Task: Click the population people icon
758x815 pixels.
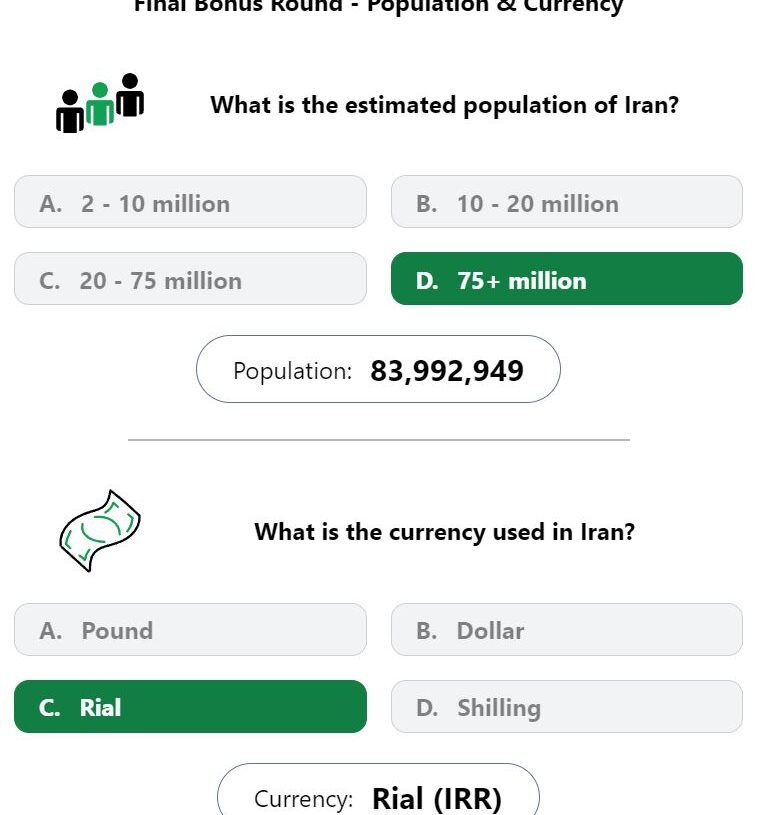Action: pyautogui.click(x=100, y=103)
